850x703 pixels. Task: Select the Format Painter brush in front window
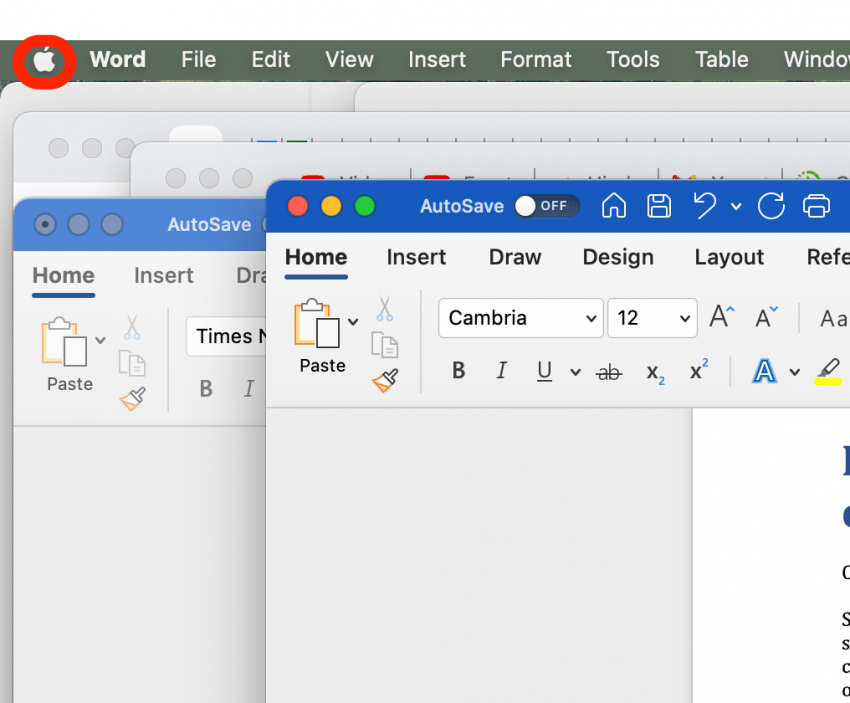click(x=385, y=380)
